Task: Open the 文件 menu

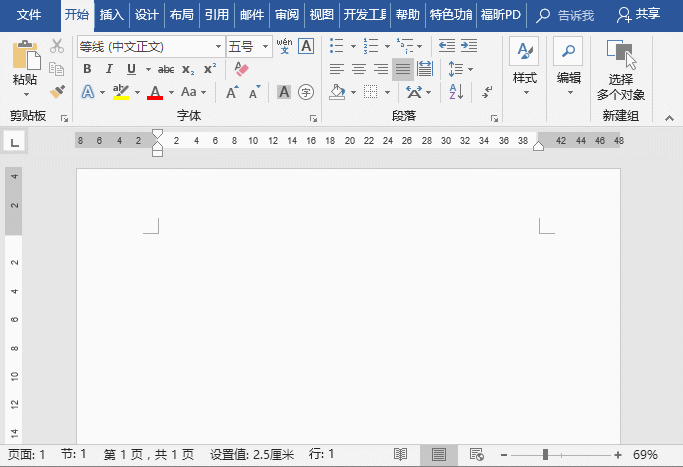Action: pos(30,15)
